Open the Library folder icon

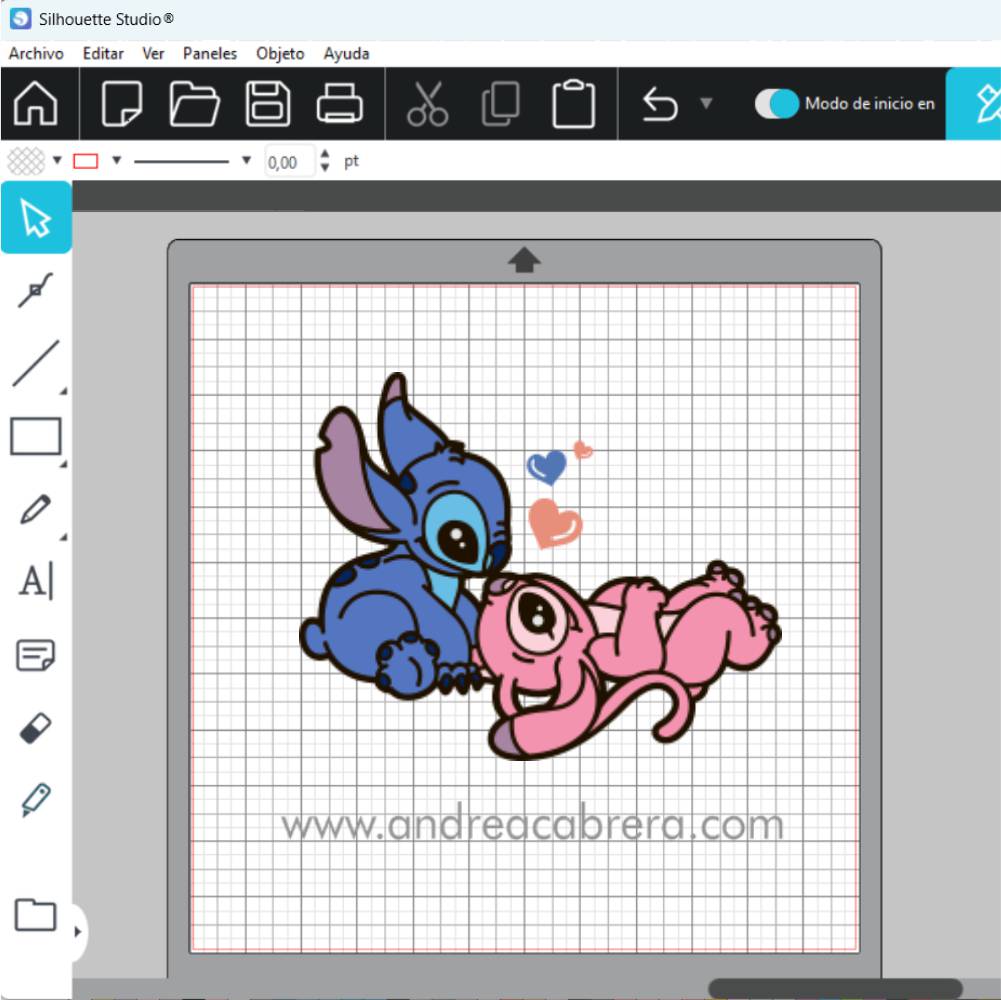point(35,915)
